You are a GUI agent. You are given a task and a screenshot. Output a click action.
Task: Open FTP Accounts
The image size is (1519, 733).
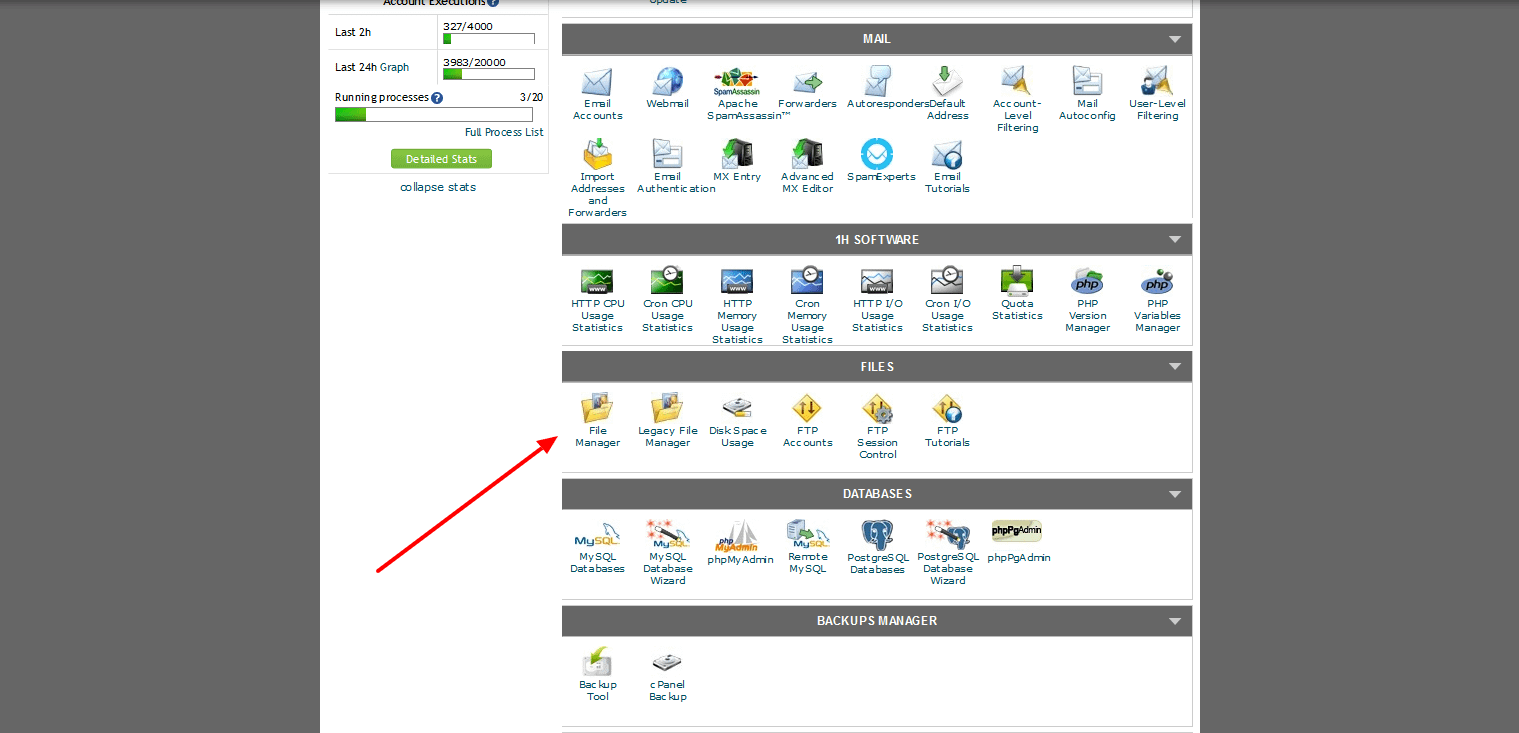(x=807, y=421)
